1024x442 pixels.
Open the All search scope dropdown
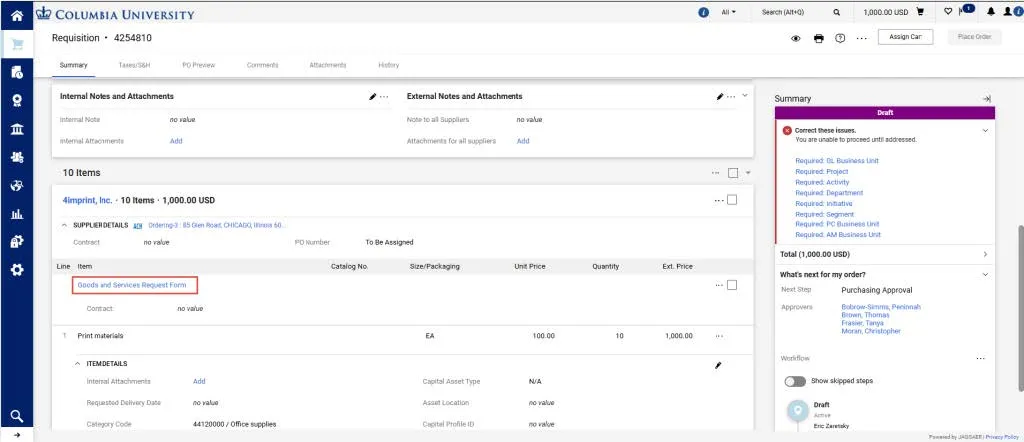click(728, 12)
